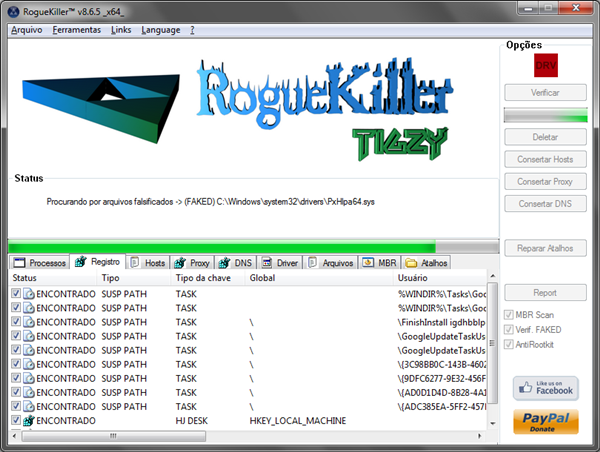The image size is (600, 452).
Task: Click the RogueKiller triangle logo
Action: point(101,107)
